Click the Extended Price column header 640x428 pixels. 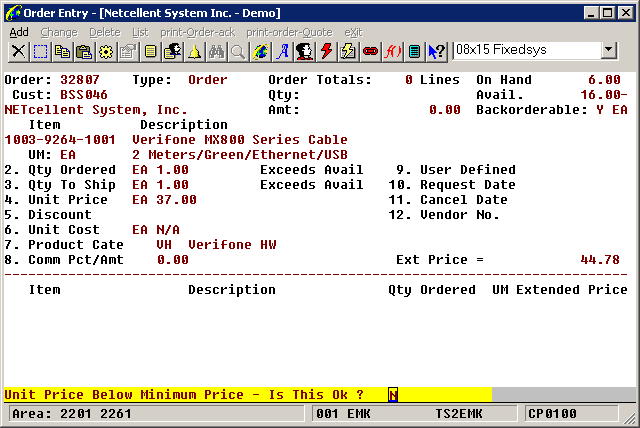pos(572,290)
